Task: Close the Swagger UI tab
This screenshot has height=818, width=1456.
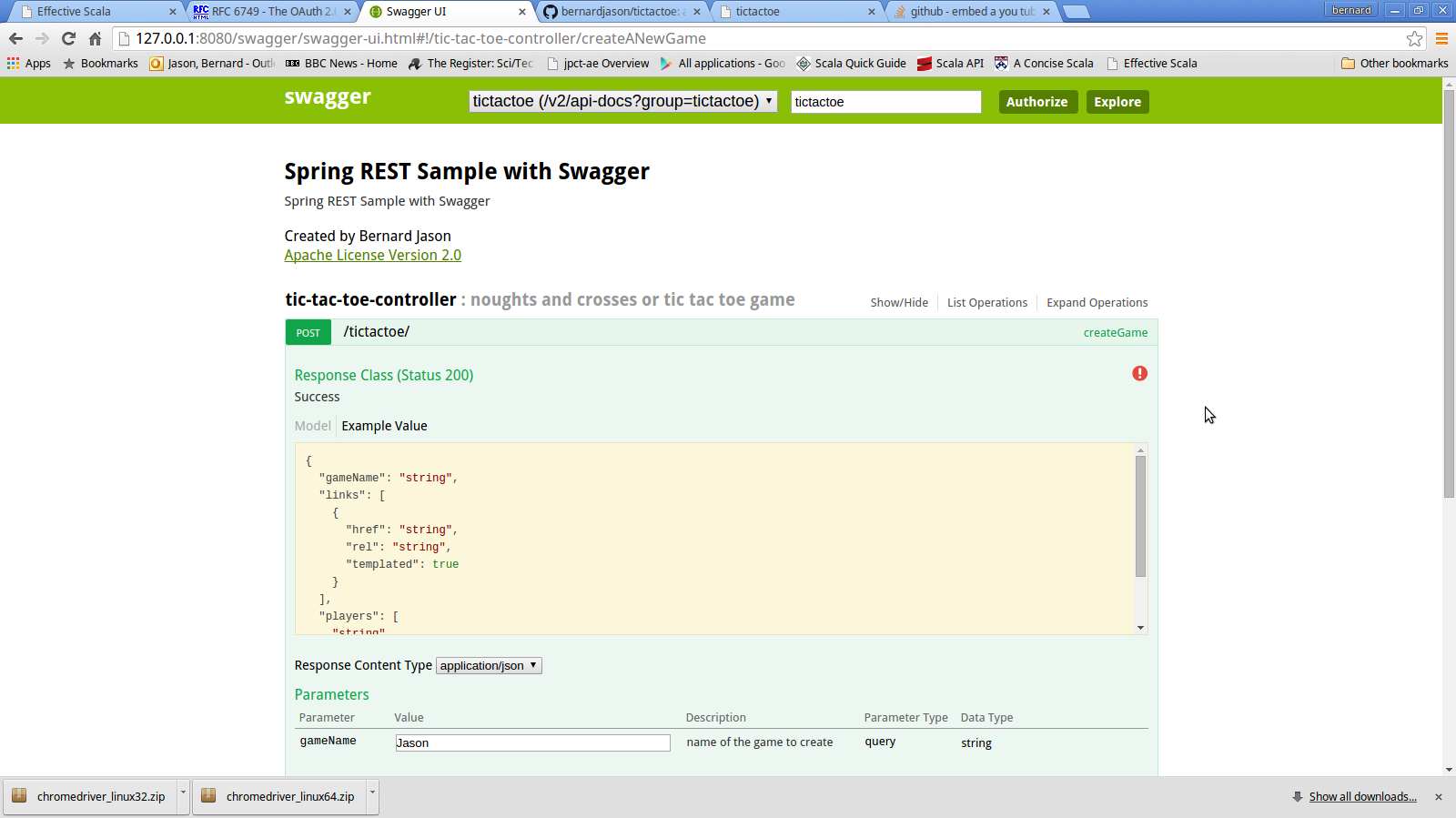Action: (x=522, y=12)
